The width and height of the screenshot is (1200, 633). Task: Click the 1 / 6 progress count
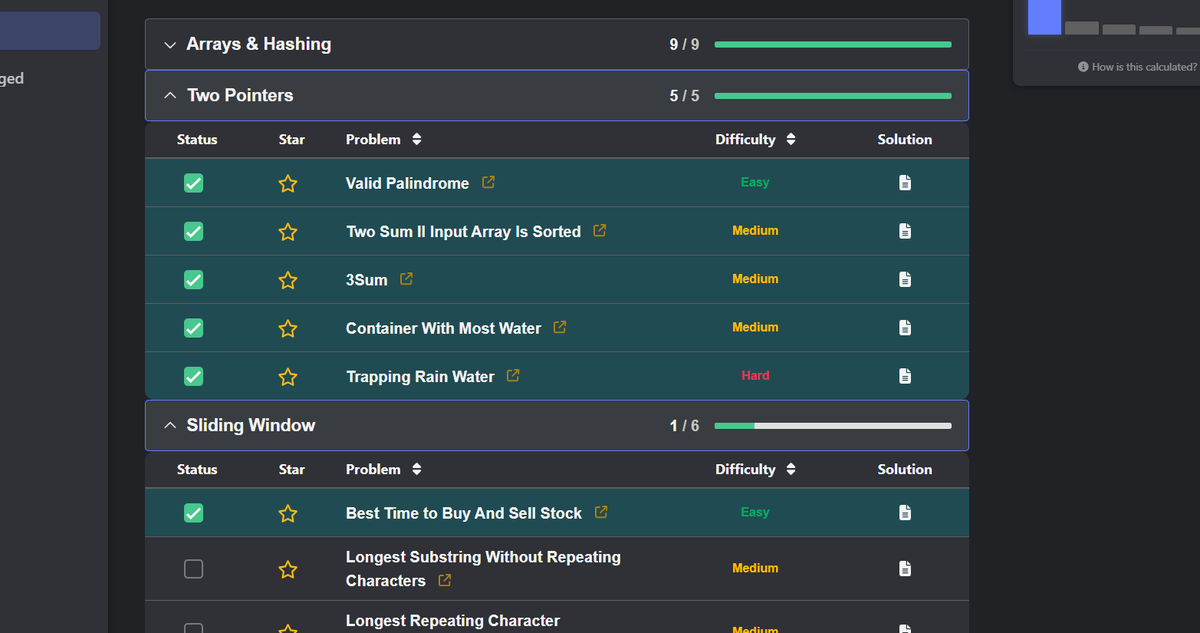684,426
